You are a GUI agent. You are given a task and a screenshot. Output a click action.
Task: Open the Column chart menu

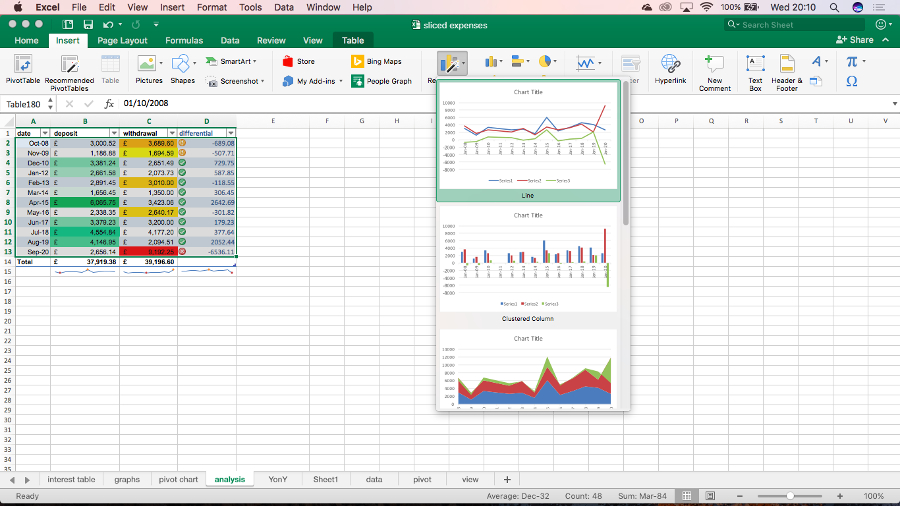click(493, 62)
